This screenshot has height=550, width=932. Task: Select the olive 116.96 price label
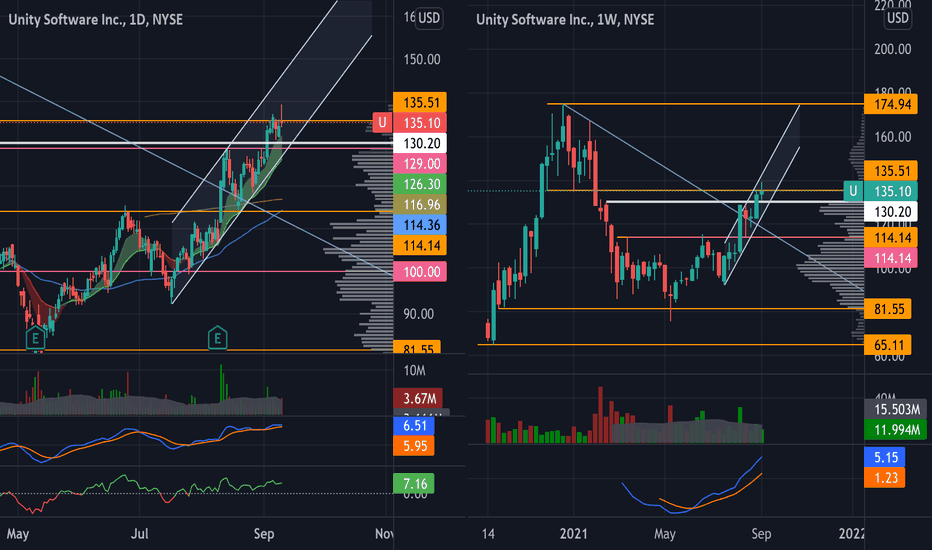pyautogui.click(x=420, y=205)
